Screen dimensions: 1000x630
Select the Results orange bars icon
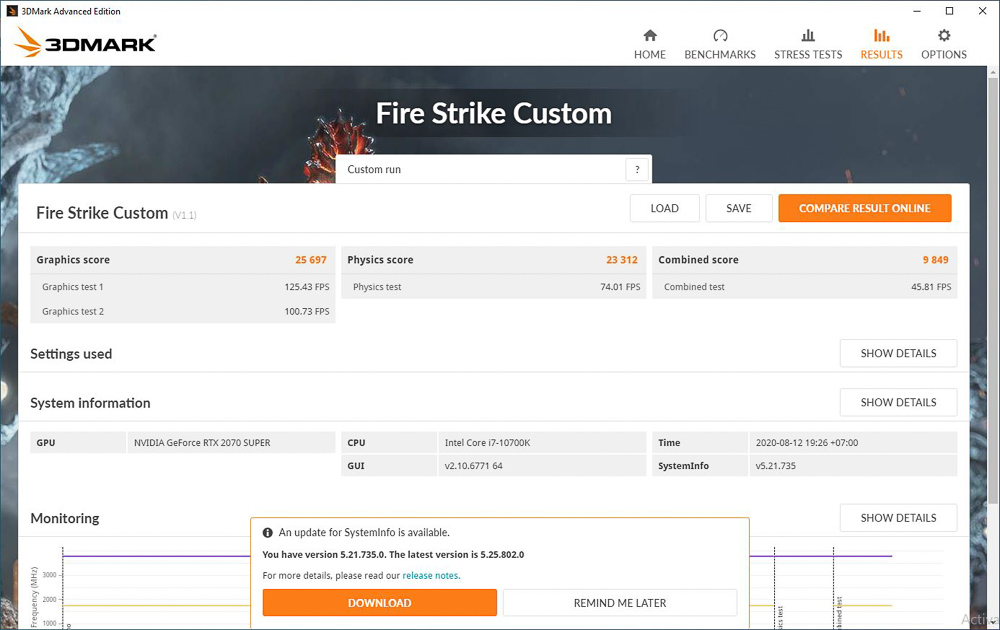pyautogui.click(x=881, y=35)
